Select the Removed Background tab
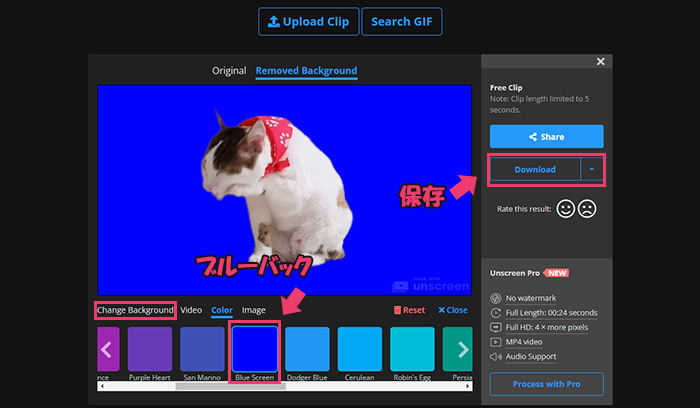 coord(306,71)
